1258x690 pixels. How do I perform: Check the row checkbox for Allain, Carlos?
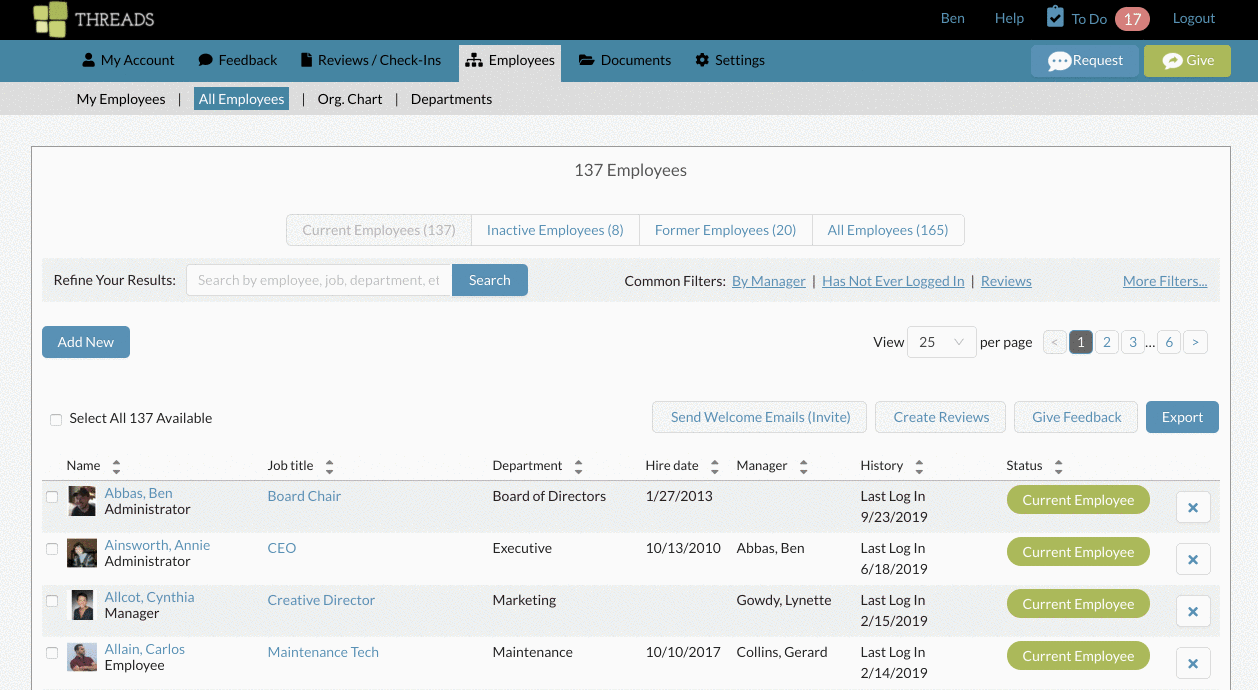pyautogui.click(x=53, y=652)
